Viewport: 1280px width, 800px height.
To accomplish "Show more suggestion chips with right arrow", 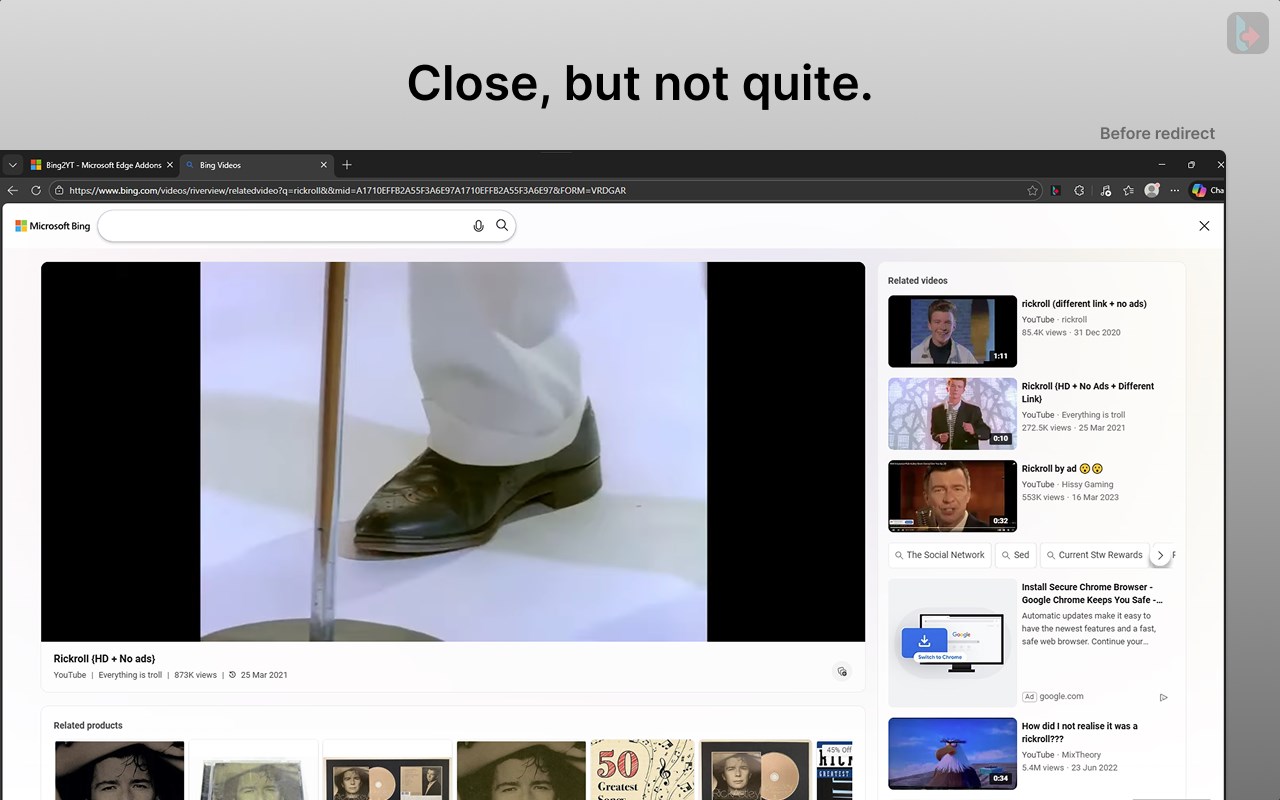I will tap(1160, 555).
